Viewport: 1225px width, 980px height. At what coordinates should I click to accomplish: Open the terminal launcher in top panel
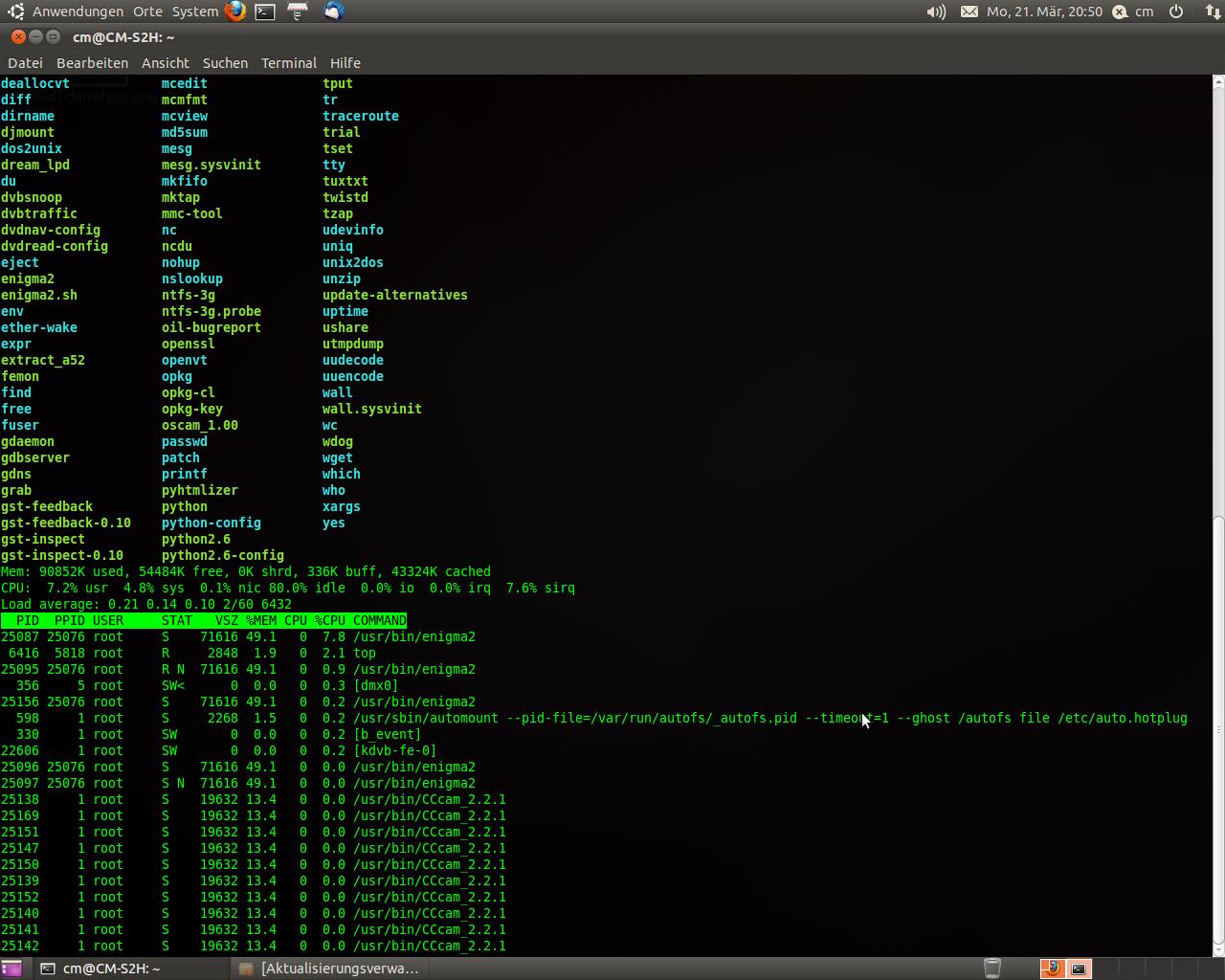coord(266,11)
